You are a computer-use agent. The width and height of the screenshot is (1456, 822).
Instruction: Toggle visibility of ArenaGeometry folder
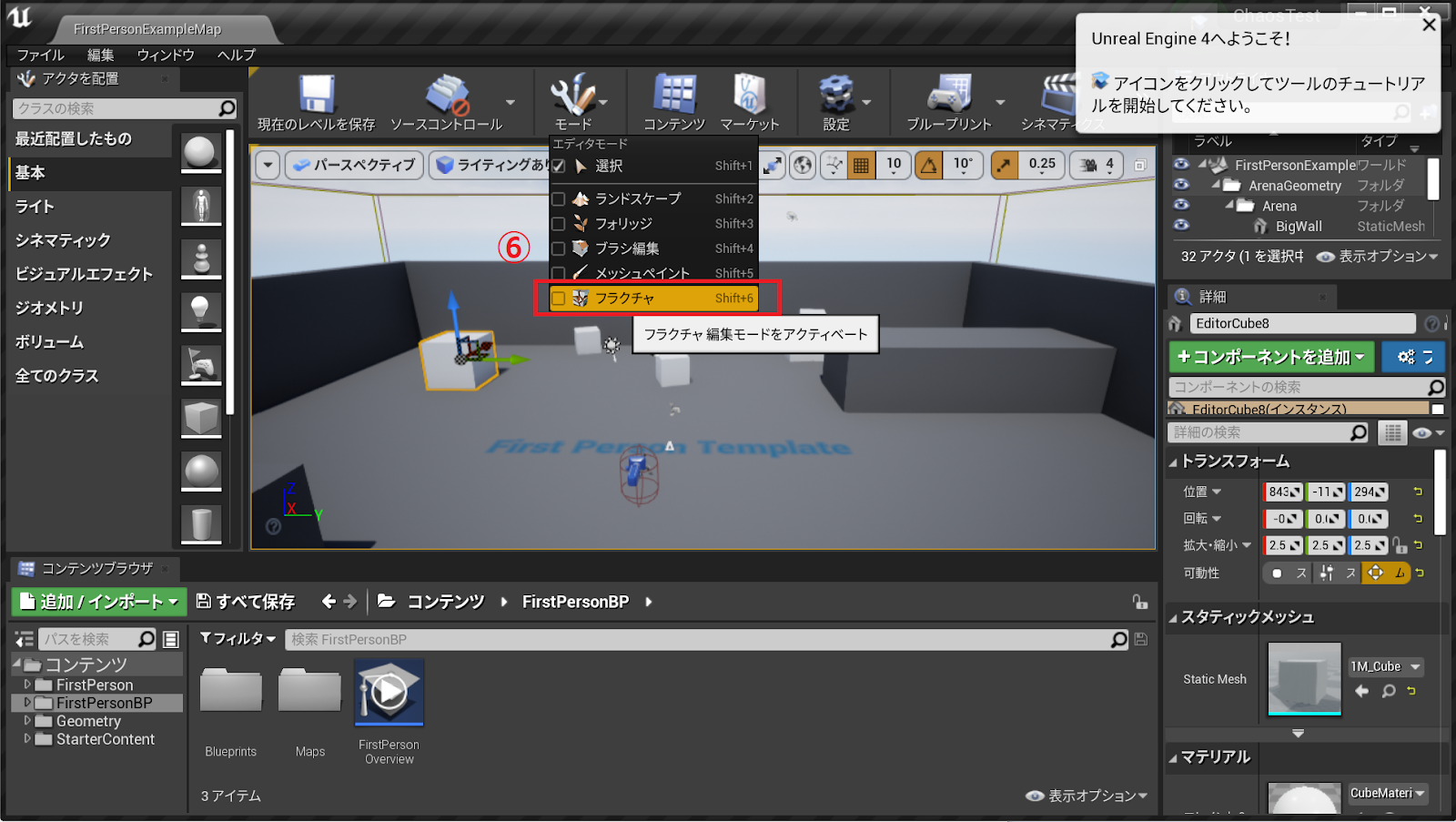click(1181, 185)
